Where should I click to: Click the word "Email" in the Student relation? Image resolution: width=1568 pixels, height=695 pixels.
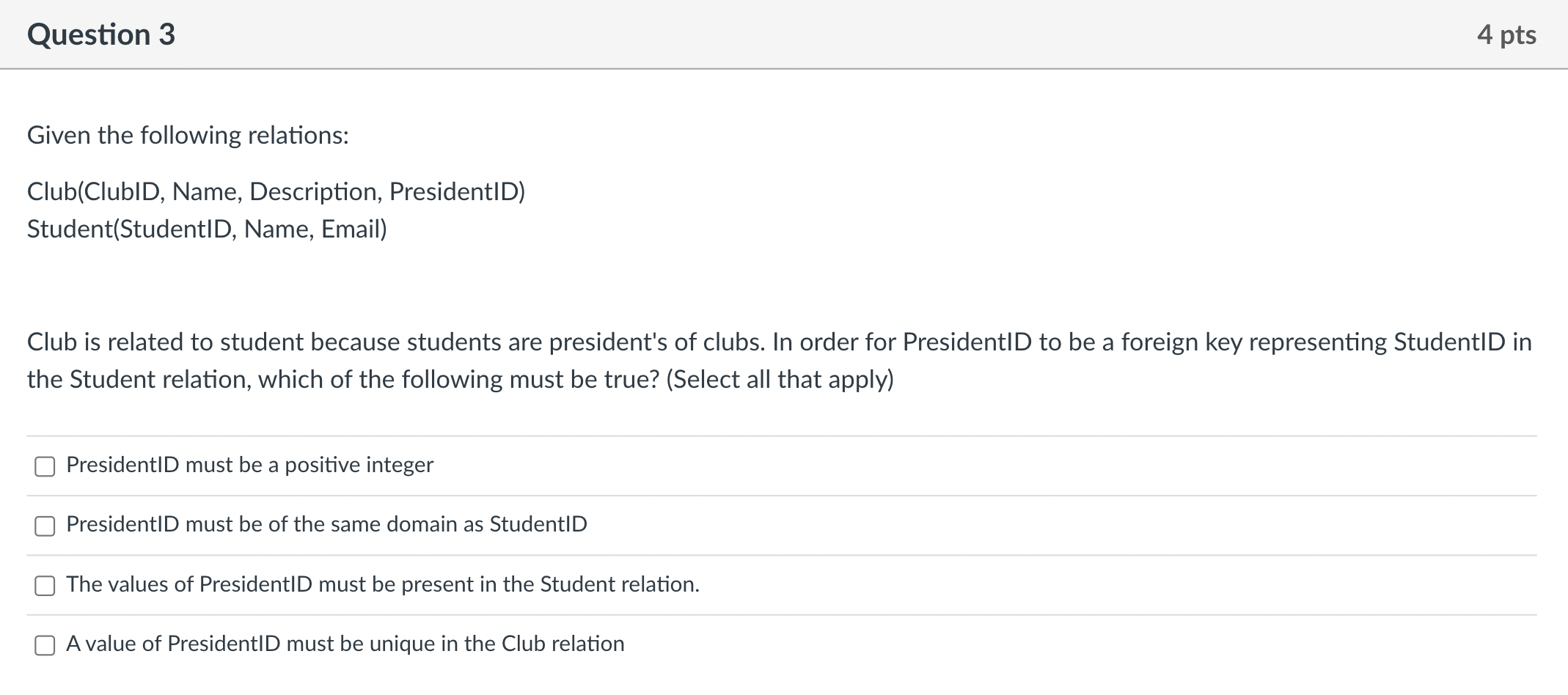(351, 229)
